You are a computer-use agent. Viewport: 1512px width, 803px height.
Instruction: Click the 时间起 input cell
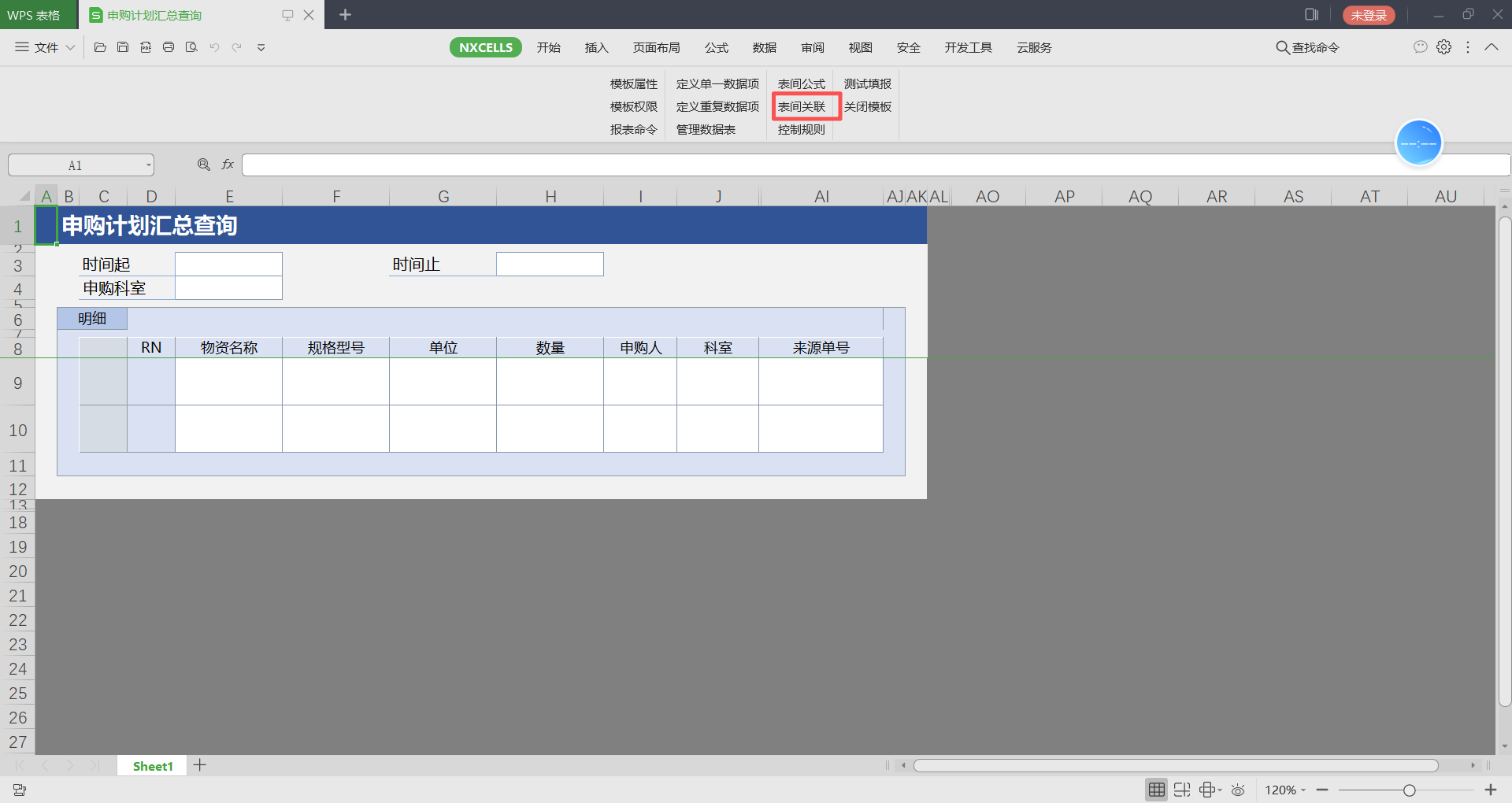228,264
